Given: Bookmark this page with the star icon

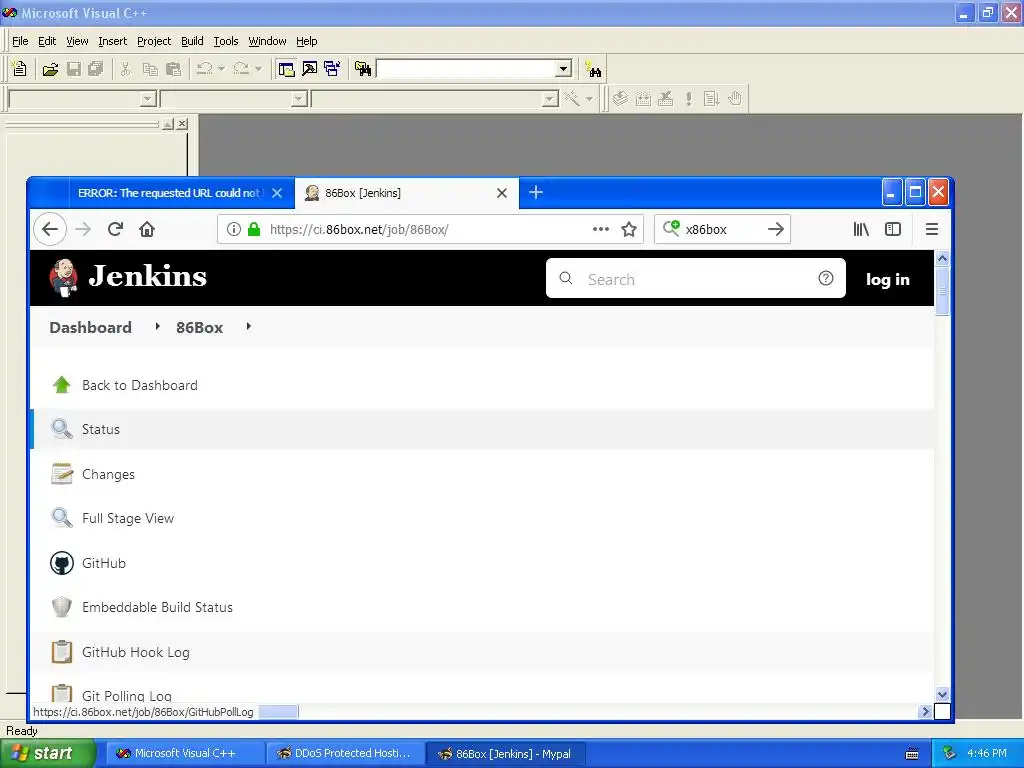Looking at the screenshot, I should click(629, 229).
